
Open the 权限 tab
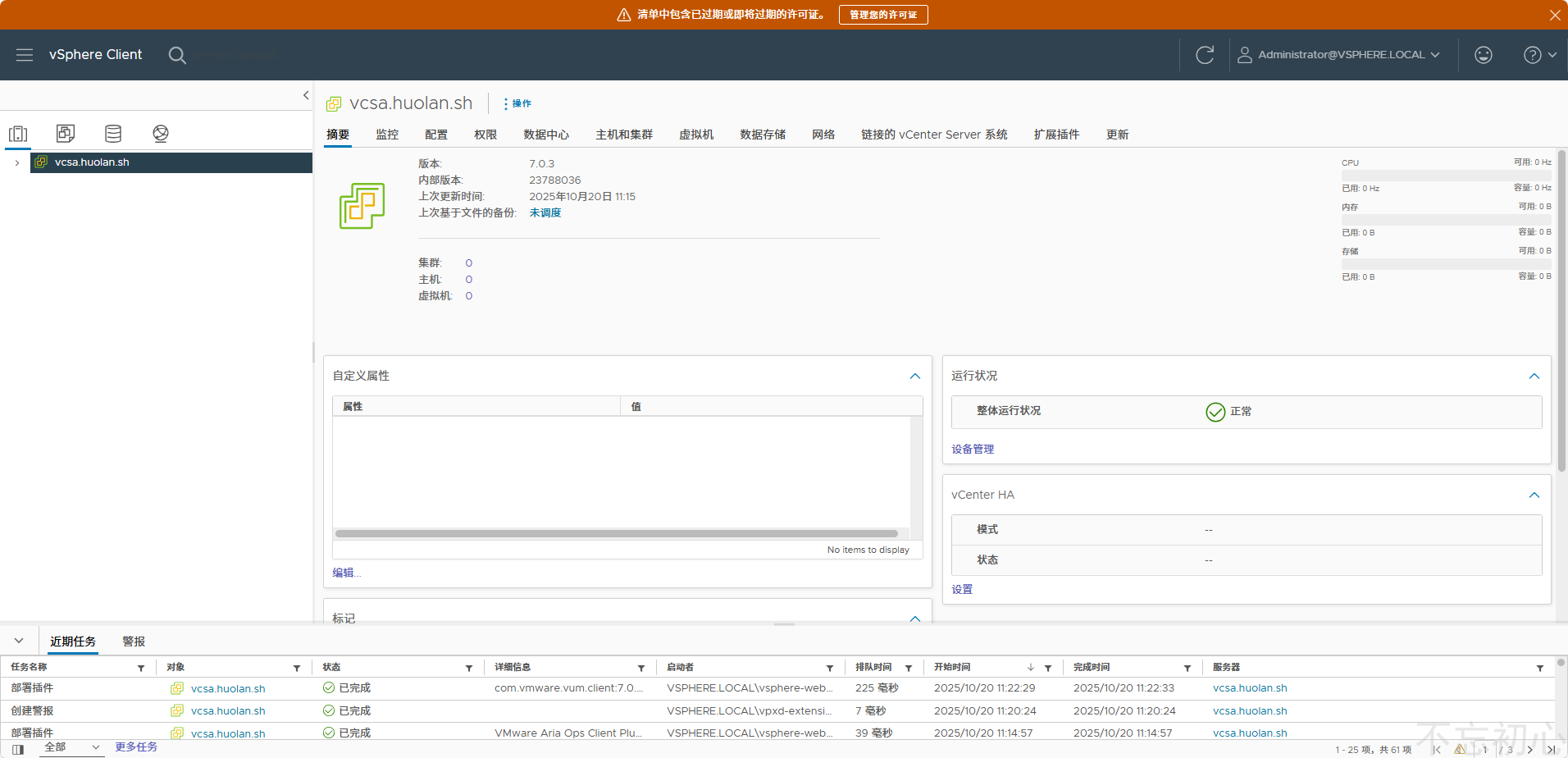tap(485, 135)
